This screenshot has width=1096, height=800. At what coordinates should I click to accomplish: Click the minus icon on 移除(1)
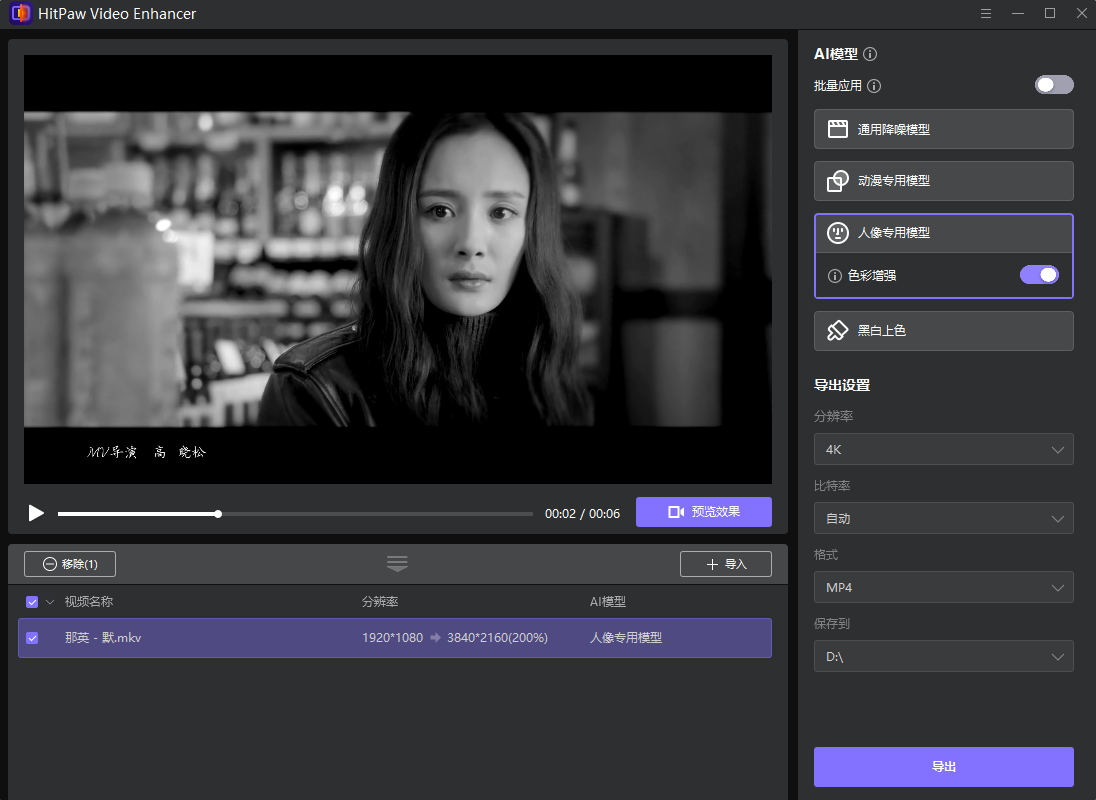click(50, 564)
